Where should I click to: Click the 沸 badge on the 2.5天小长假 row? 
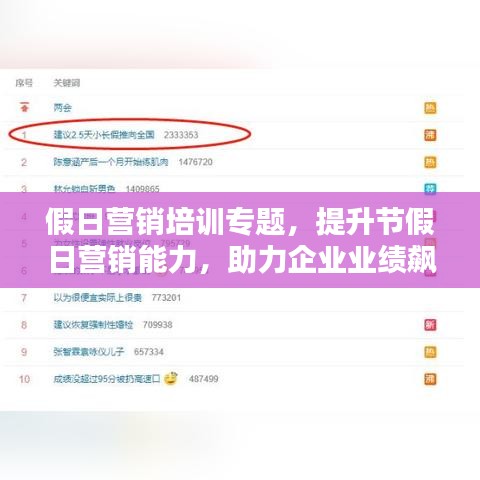tap(430, 135)
